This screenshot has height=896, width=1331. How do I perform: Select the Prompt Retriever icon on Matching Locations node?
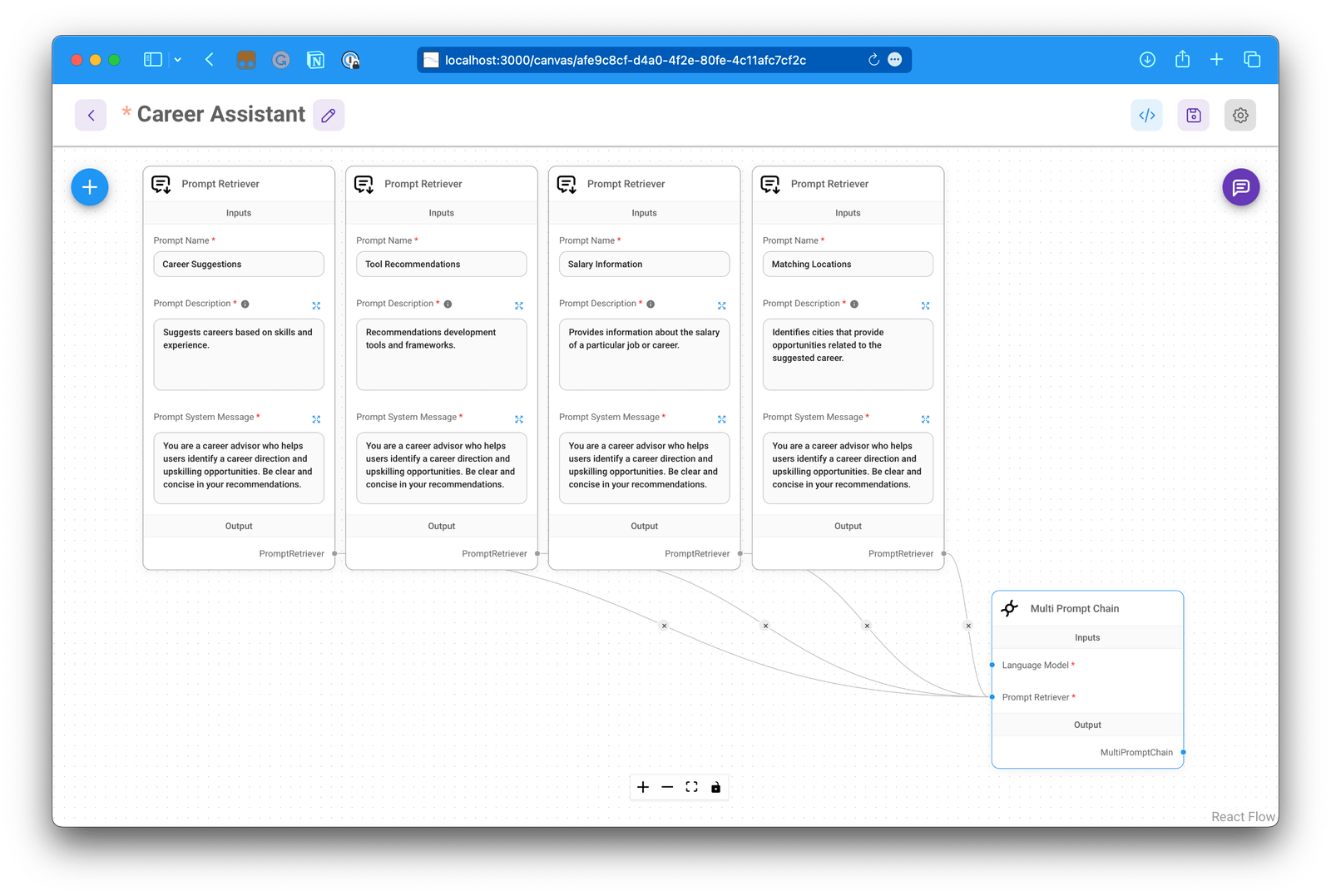pos(771,184)
